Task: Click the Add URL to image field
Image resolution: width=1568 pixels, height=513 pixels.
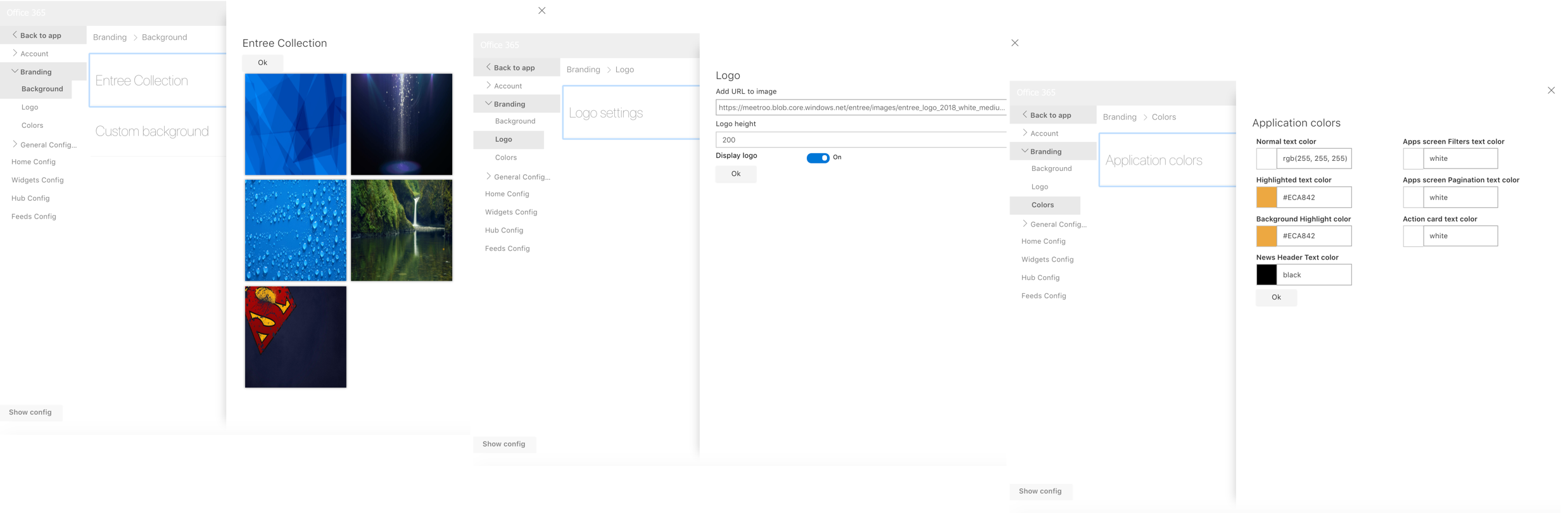Action: (861, 108)
